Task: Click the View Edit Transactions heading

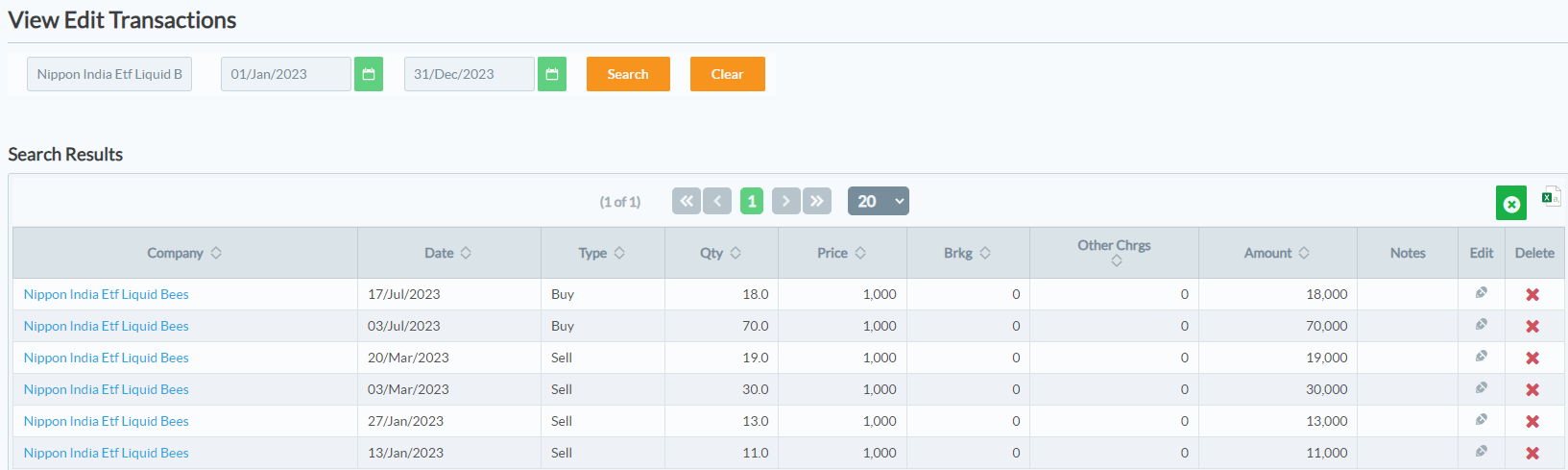Action: (122, 20)
